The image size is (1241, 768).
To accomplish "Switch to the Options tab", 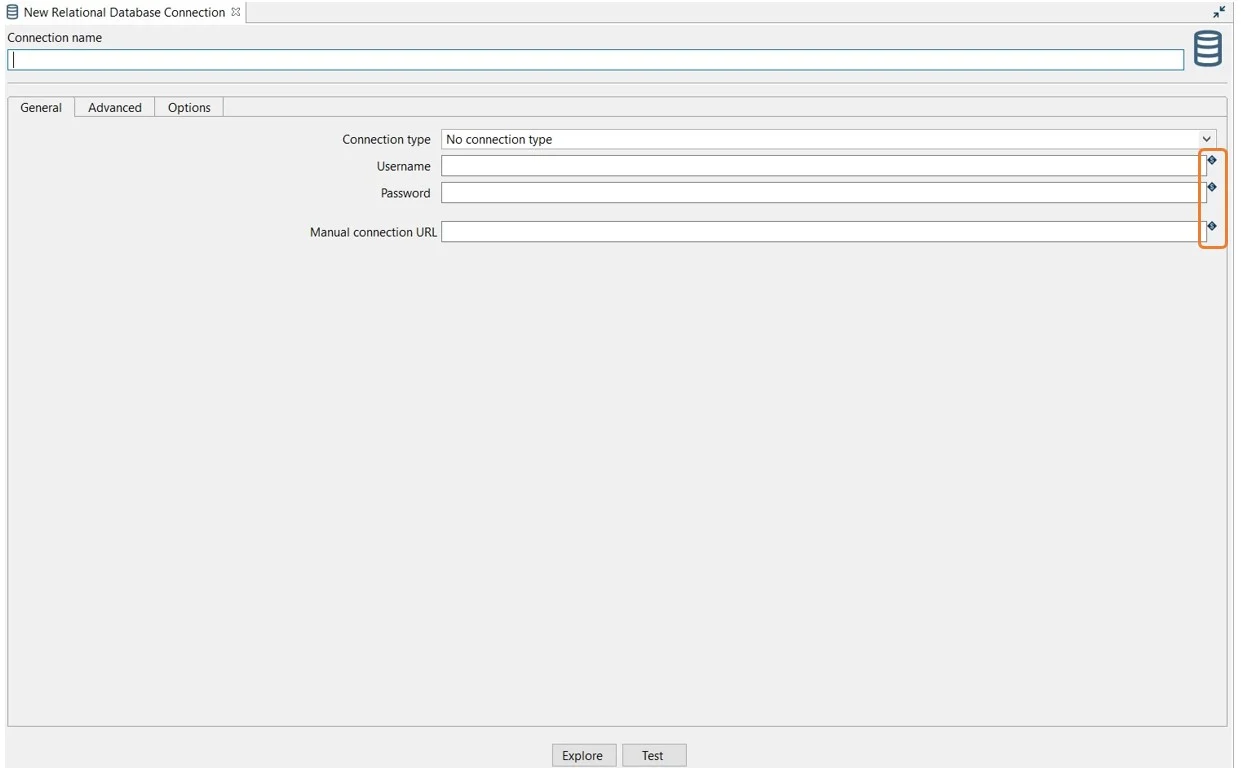I will tap(188, 107).
